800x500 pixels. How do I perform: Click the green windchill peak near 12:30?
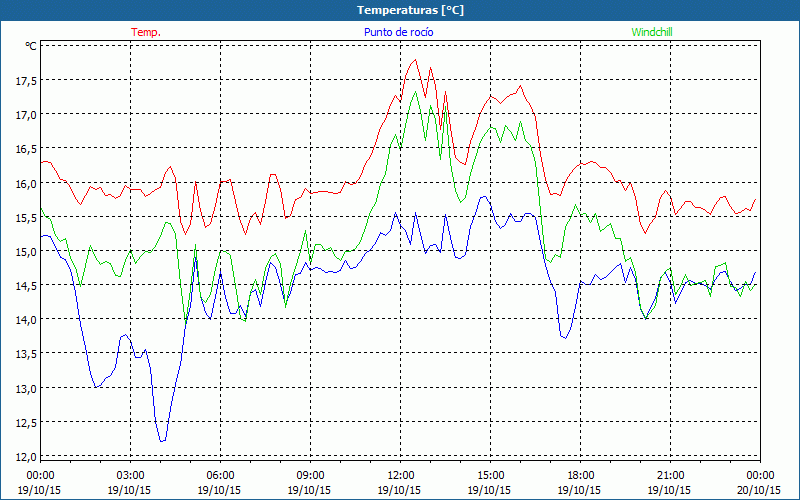coord(415,92)
